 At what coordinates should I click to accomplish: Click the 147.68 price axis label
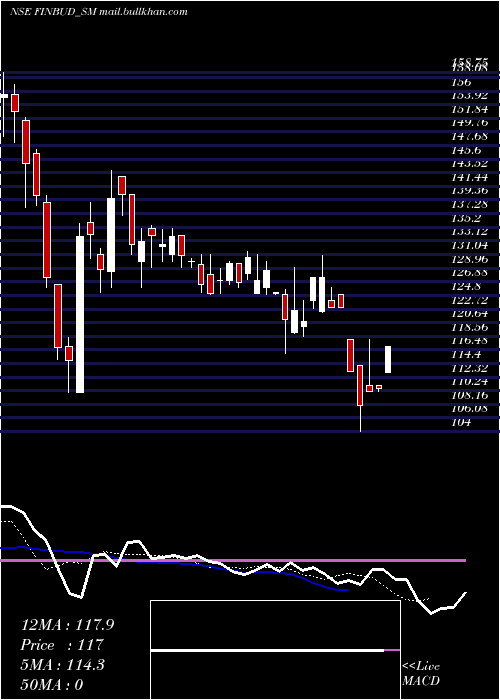469,136
